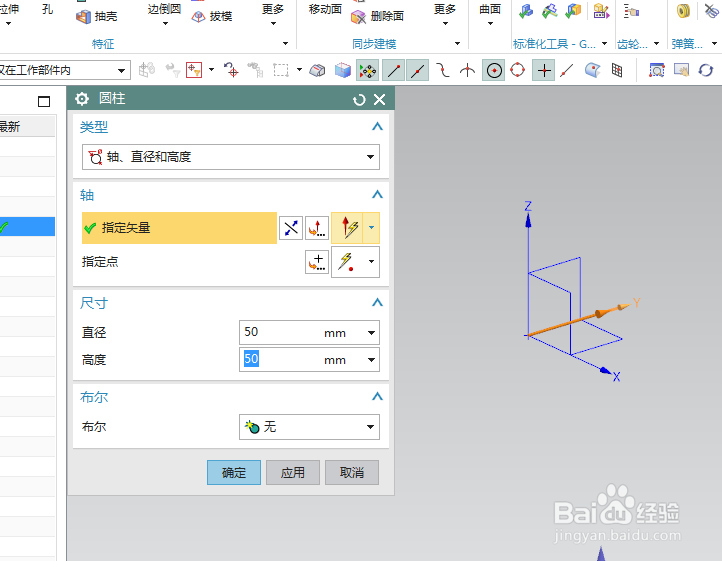Click the 取消 button

(352, 473)
